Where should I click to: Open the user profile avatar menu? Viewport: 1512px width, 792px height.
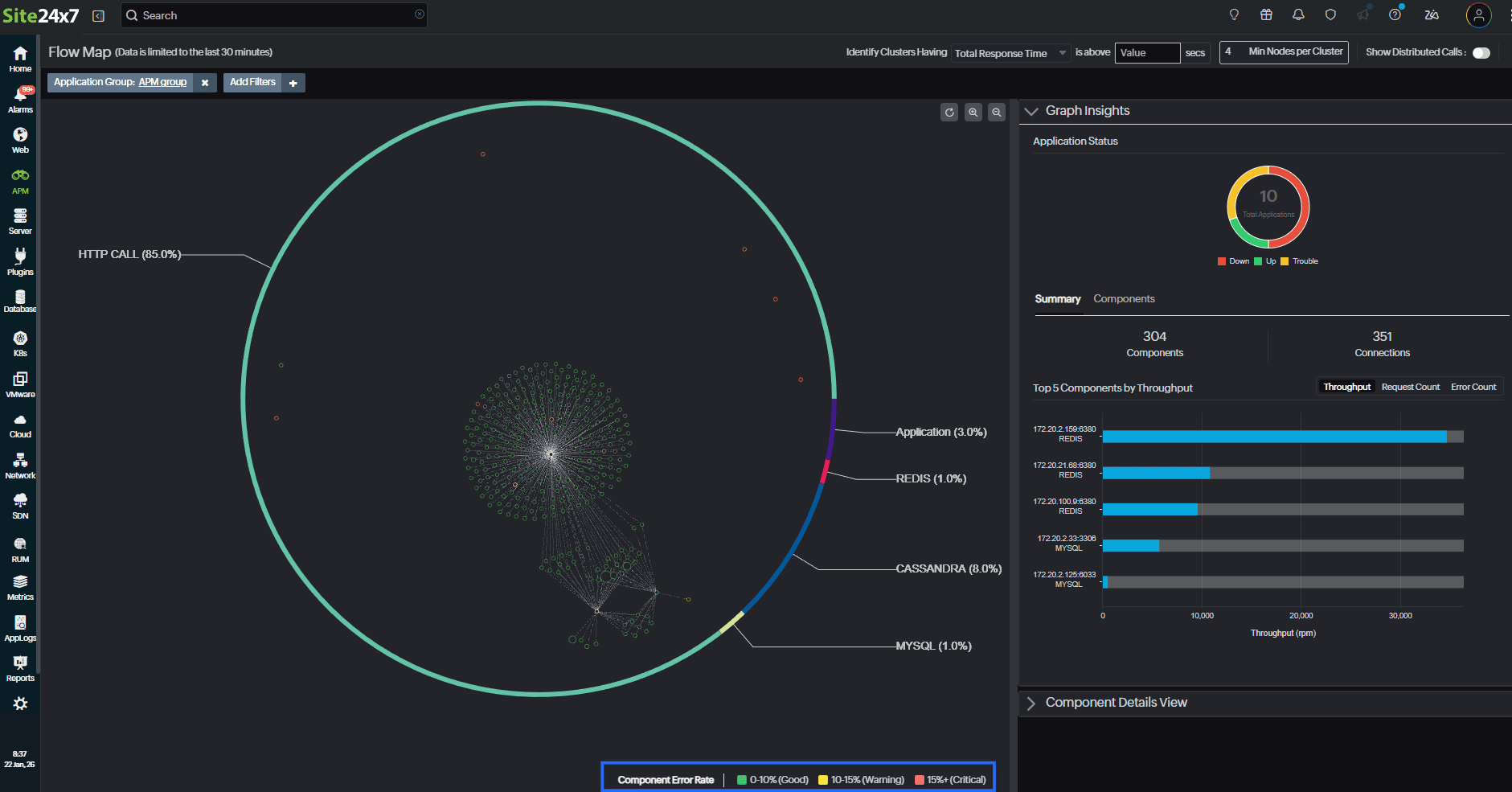click(1478, 14)
